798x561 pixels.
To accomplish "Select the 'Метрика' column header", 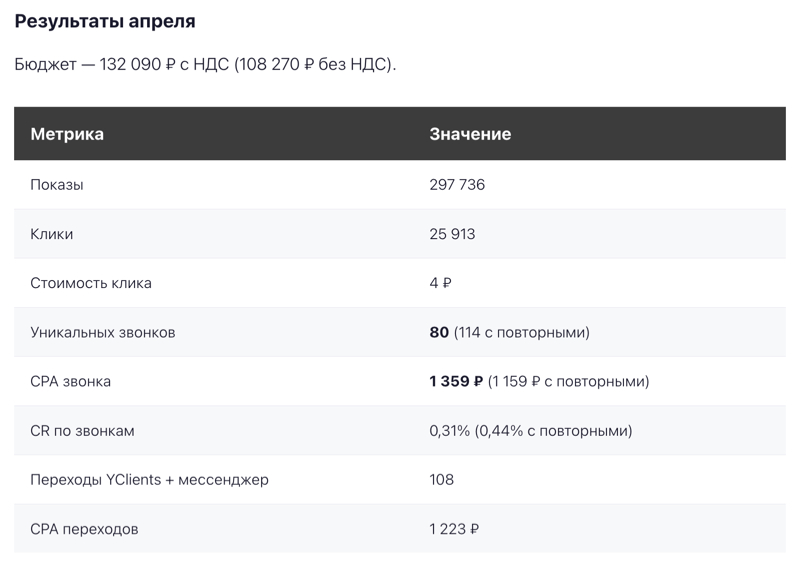I will (67, 134).
